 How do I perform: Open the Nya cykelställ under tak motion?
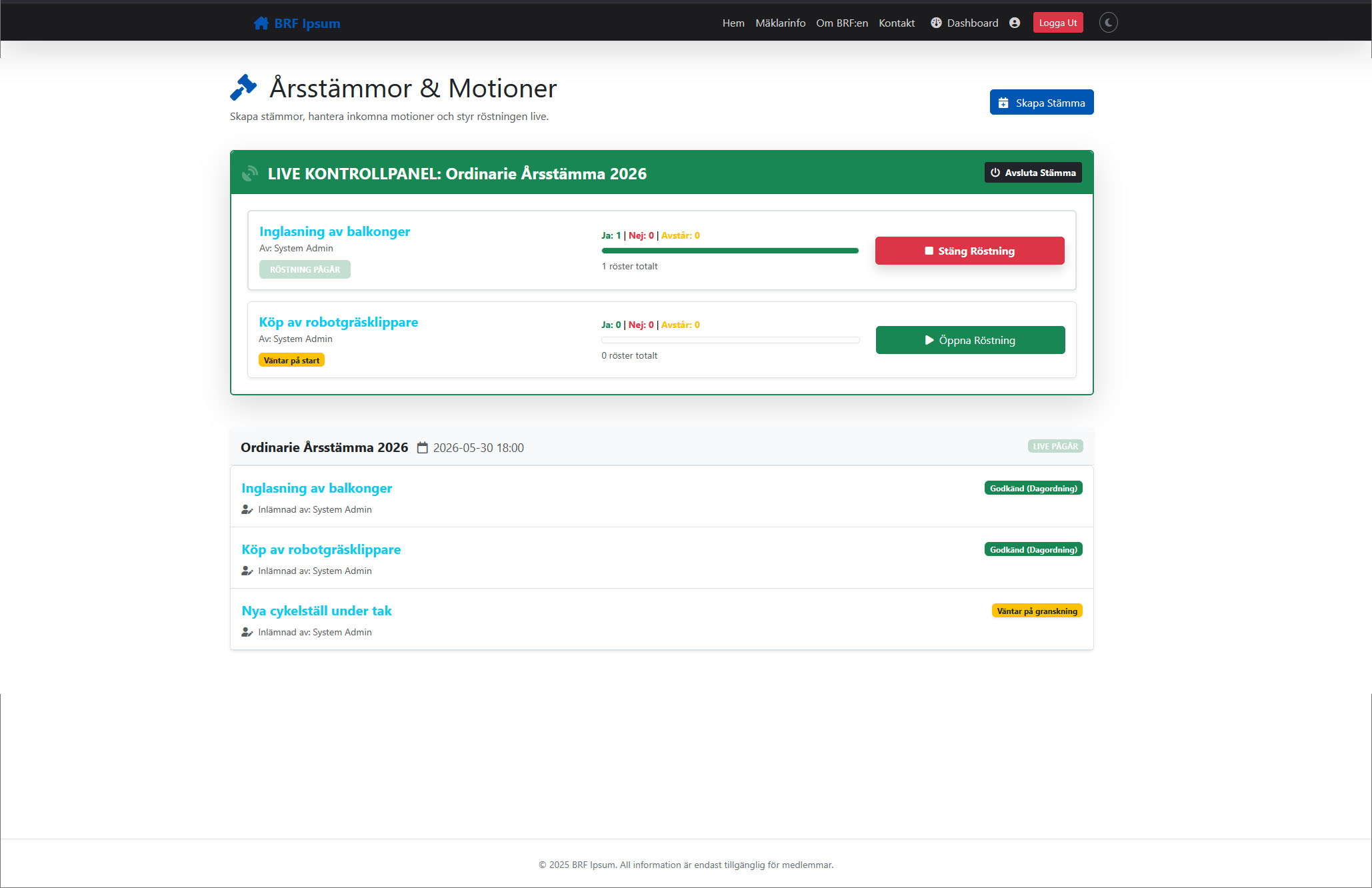coord(317,611)
